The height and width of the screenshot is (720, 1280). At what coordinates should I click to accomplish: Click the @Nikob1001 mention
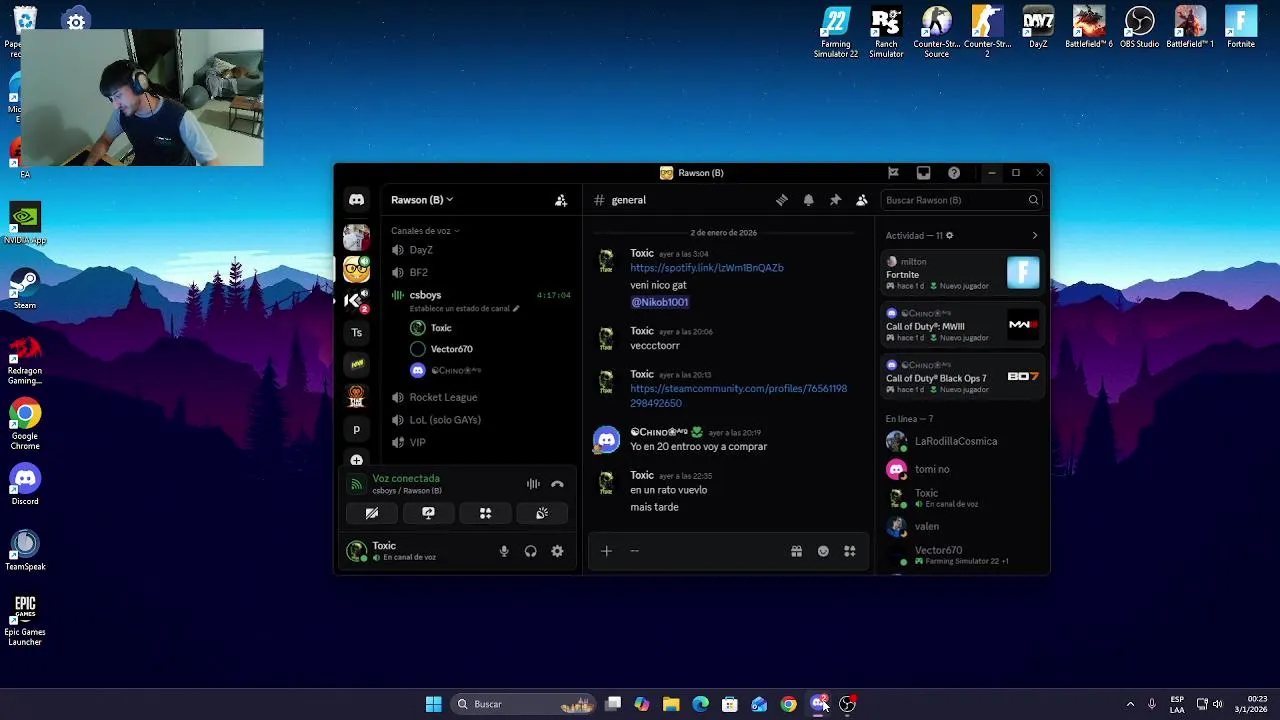659,302
